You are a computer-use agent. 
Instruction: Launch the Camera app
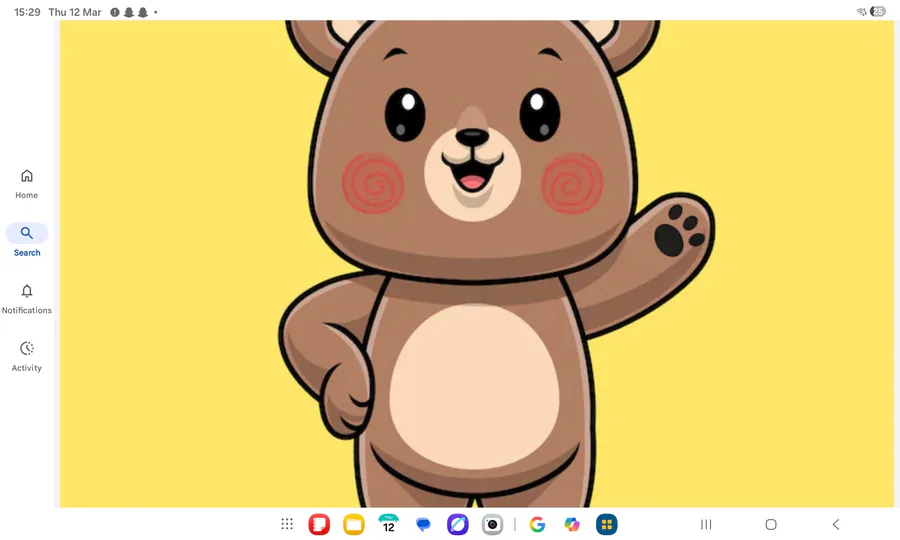(492, 525)
